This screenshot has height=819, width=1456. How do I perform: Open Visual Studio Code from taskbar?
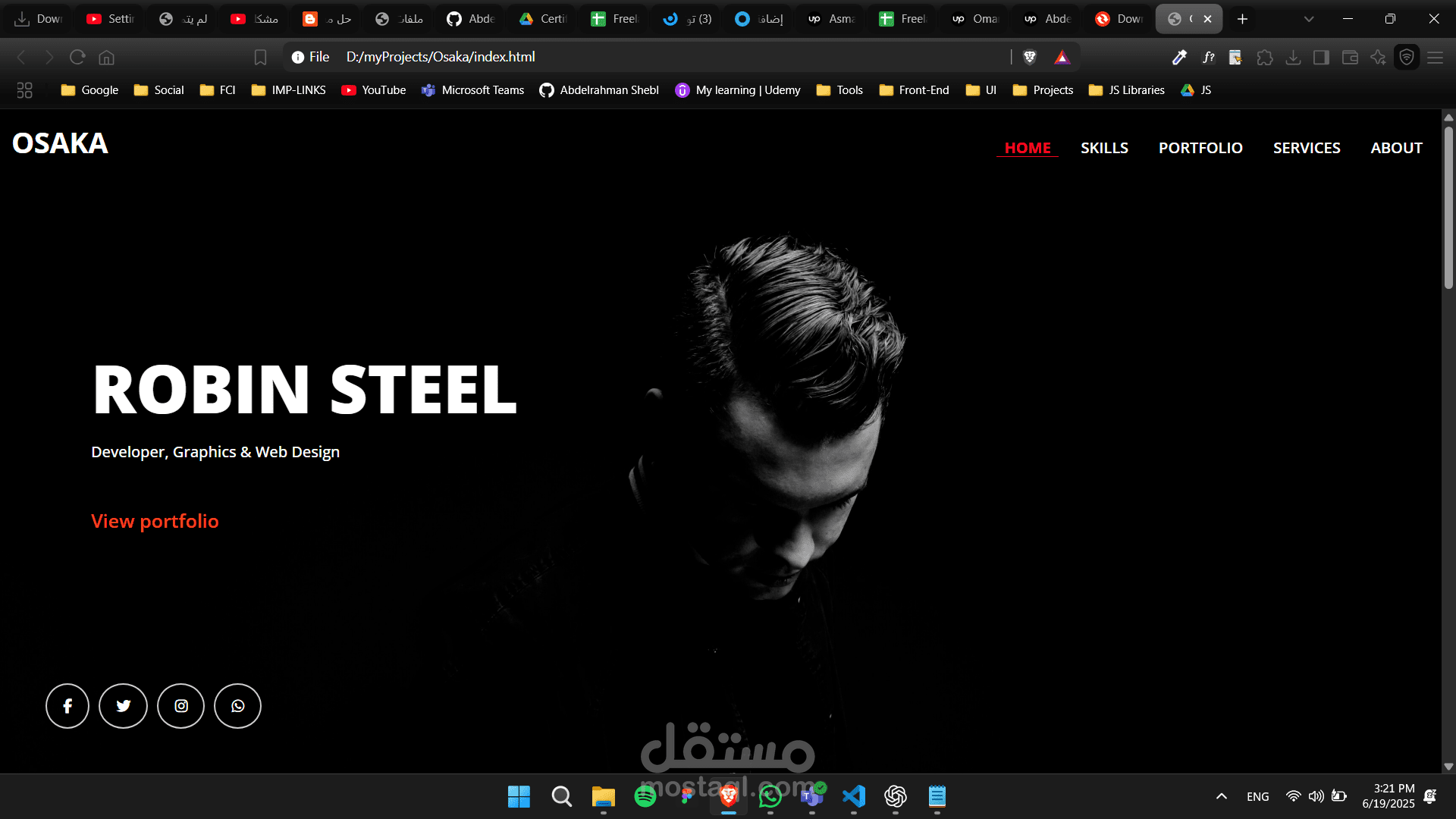coord(854,796)
